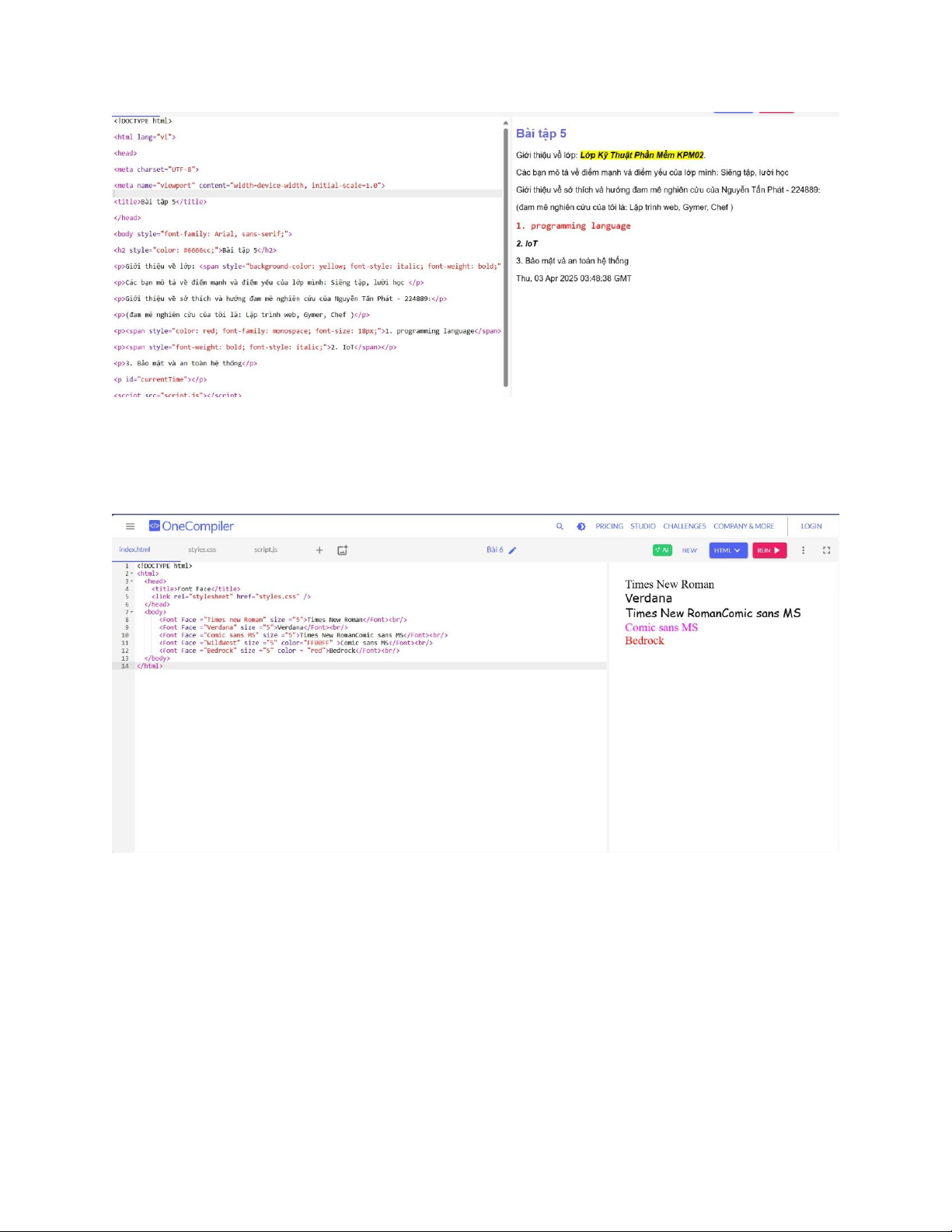Click the meta charset UTF-8 code line

(156, 169)
